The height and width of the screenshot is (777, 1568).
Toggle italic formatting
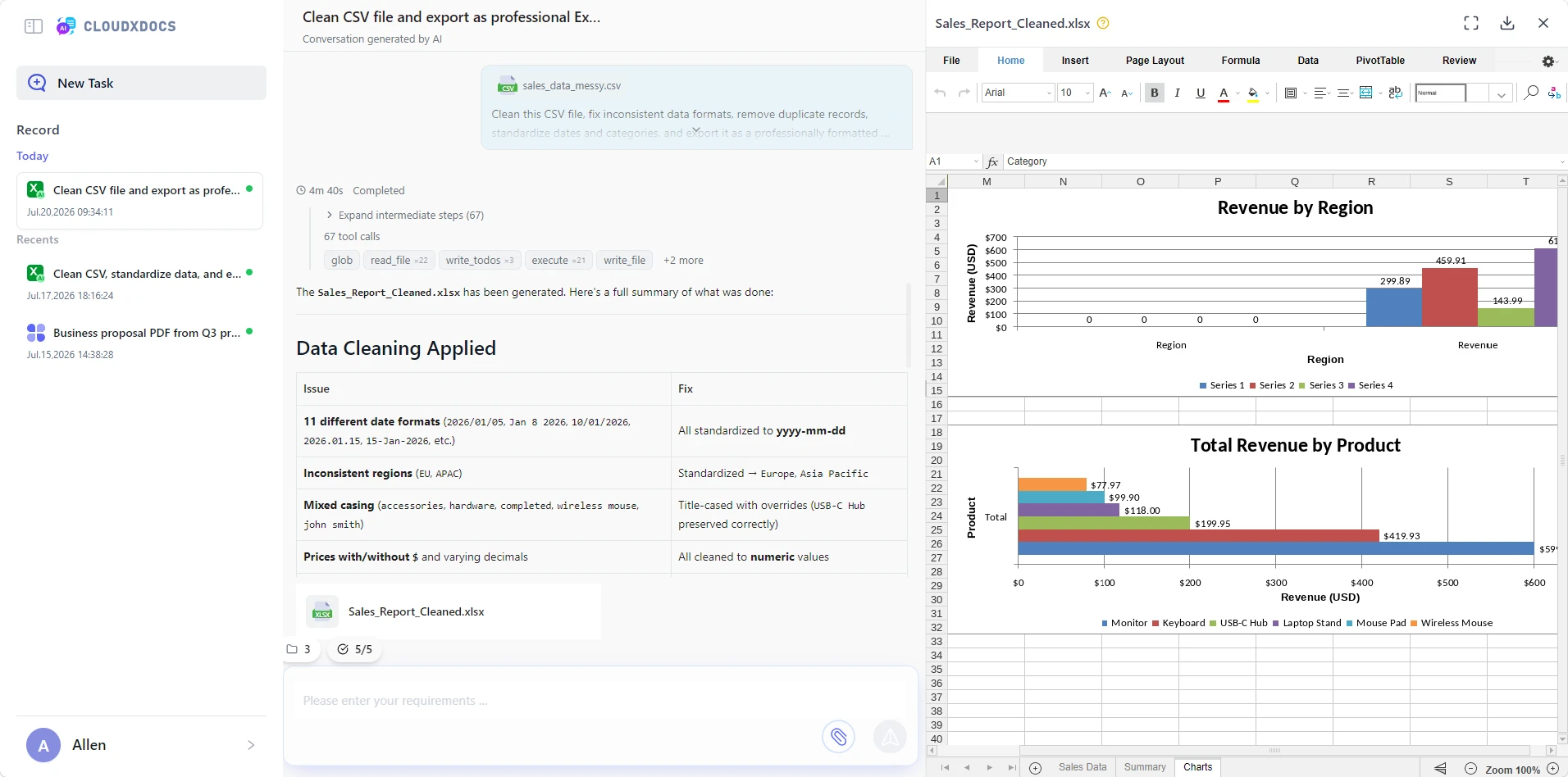pos(1178,93)
